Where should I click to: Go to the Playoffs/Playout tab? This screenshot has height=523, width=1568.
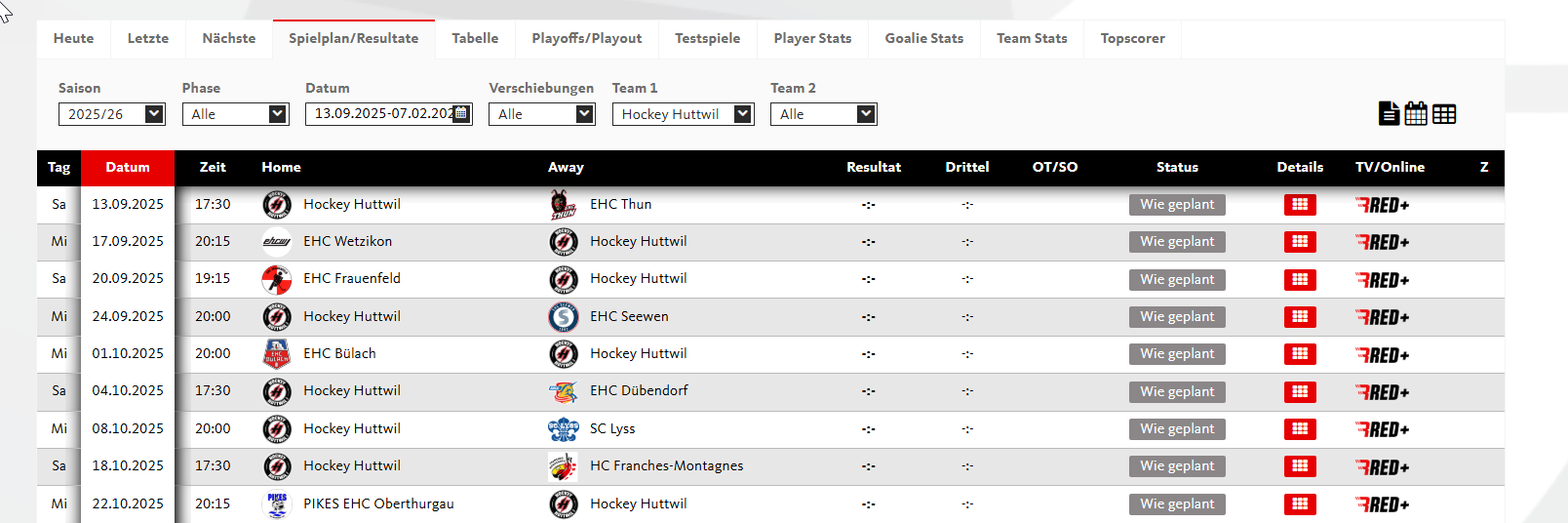coord(587,39)
